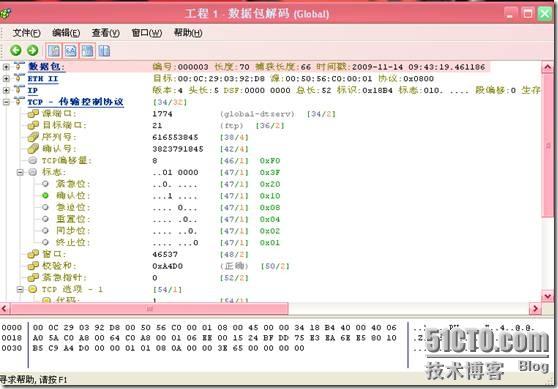Click the 急迫位 flag indicator

(x=45, y=207)
